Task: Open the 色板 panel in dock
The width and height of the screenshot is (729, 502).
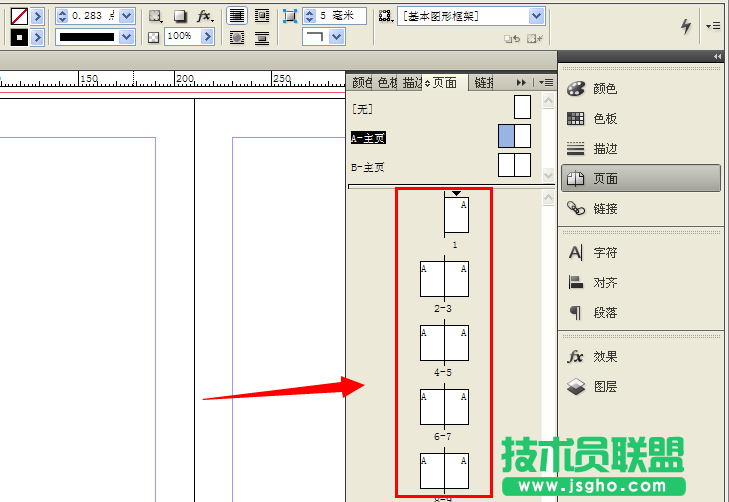Action: 641,119
